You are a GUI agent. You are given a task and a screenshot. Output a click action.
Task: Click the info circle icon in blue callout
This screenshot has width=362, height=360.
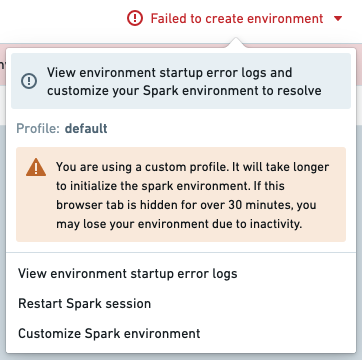tap(29, 81)
